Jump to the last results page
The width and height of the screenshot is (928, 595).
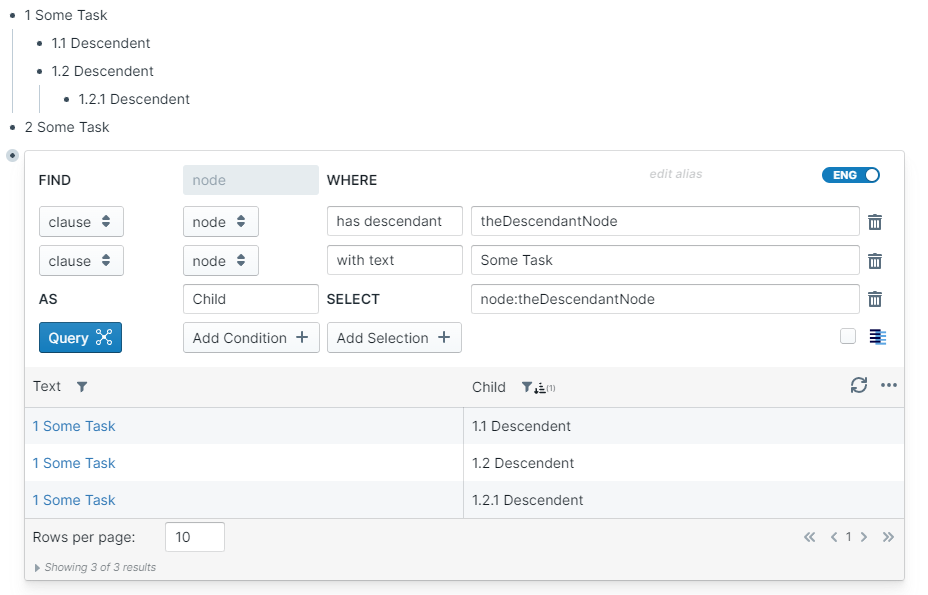click(888, 537)
